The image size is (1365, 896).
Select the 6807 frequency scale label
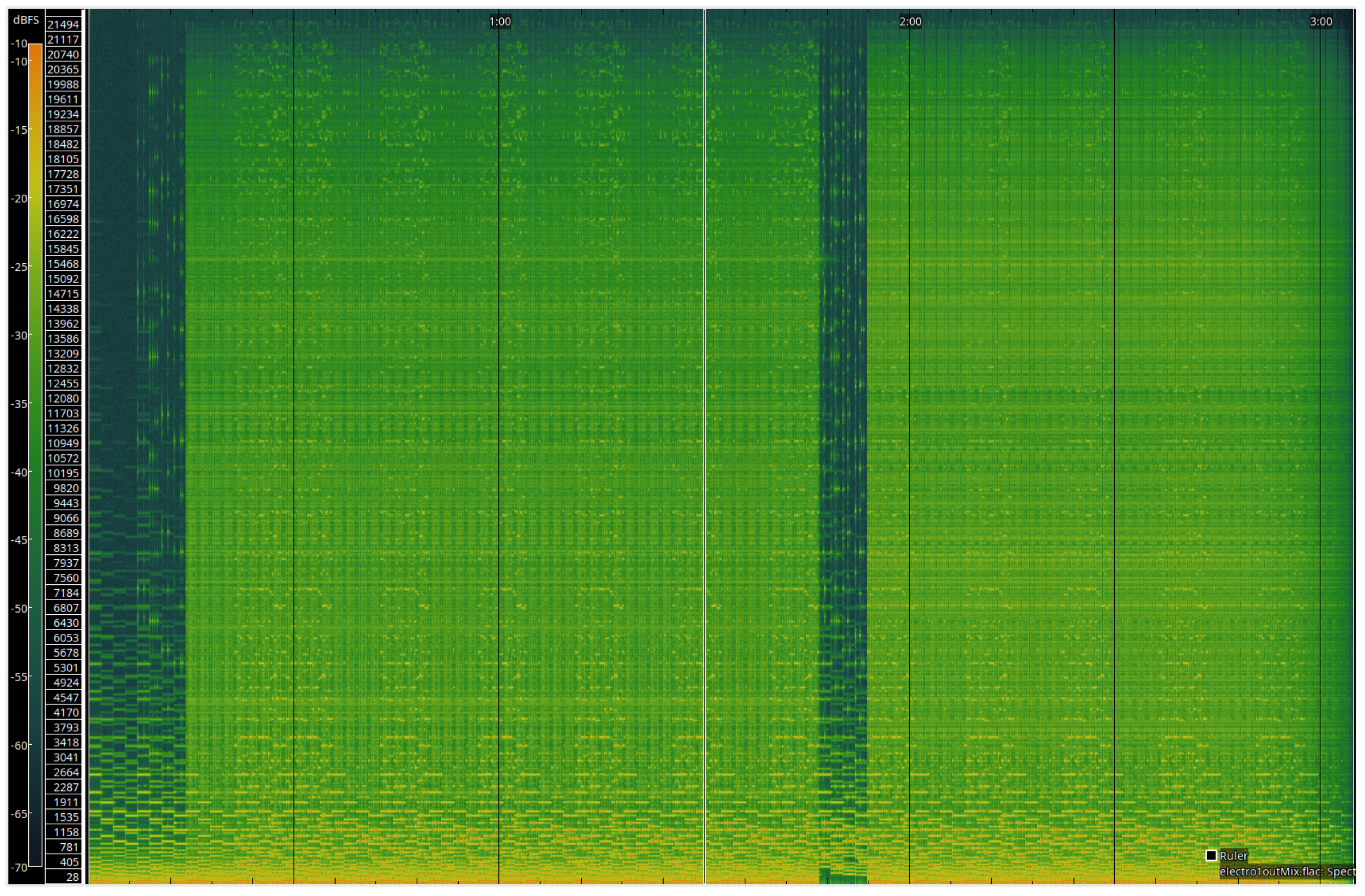pos(65,608)
